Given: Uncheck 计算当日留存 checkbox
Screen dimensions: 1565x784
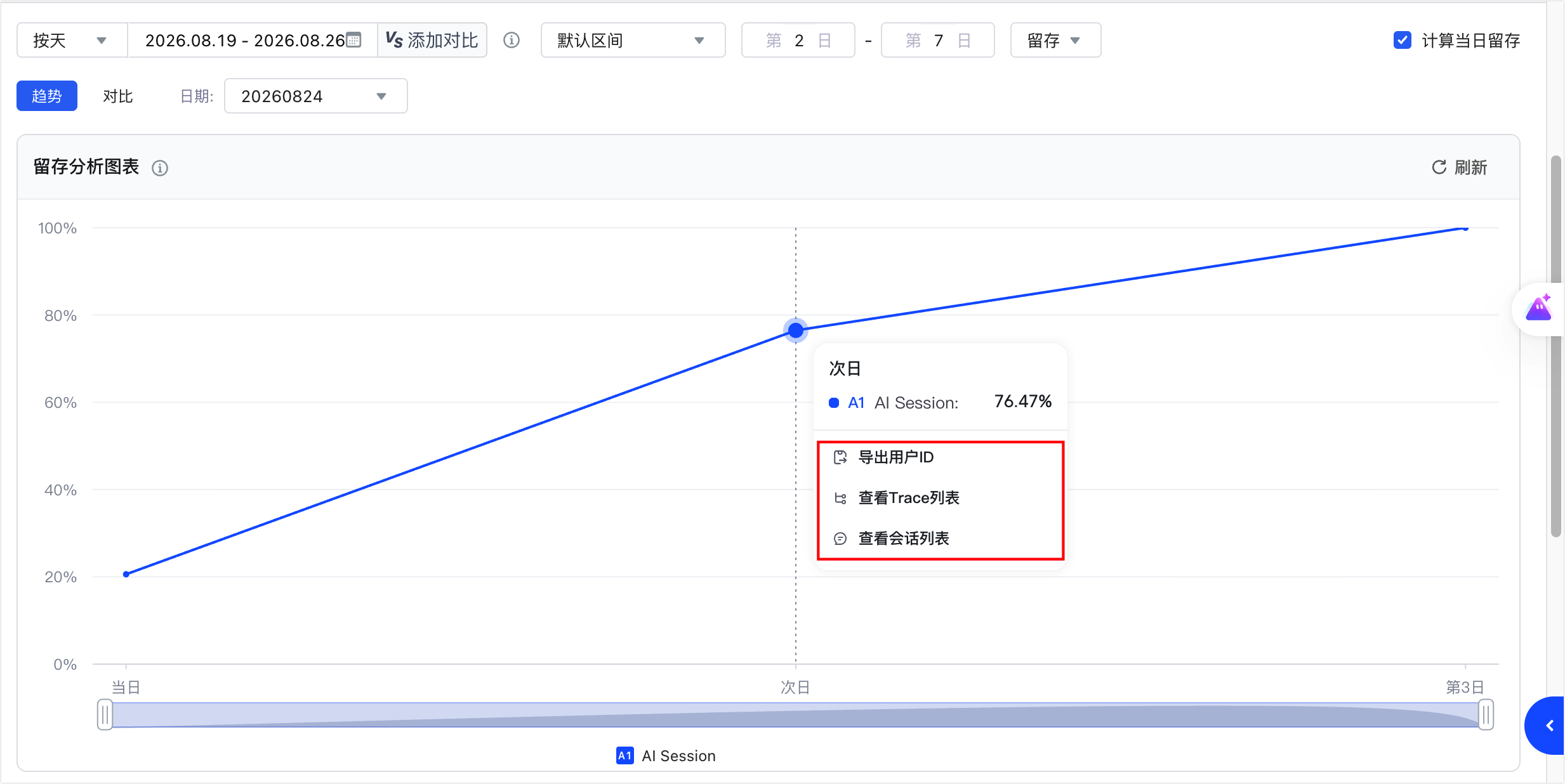Looking at the screenshot, I should 1403,41.
